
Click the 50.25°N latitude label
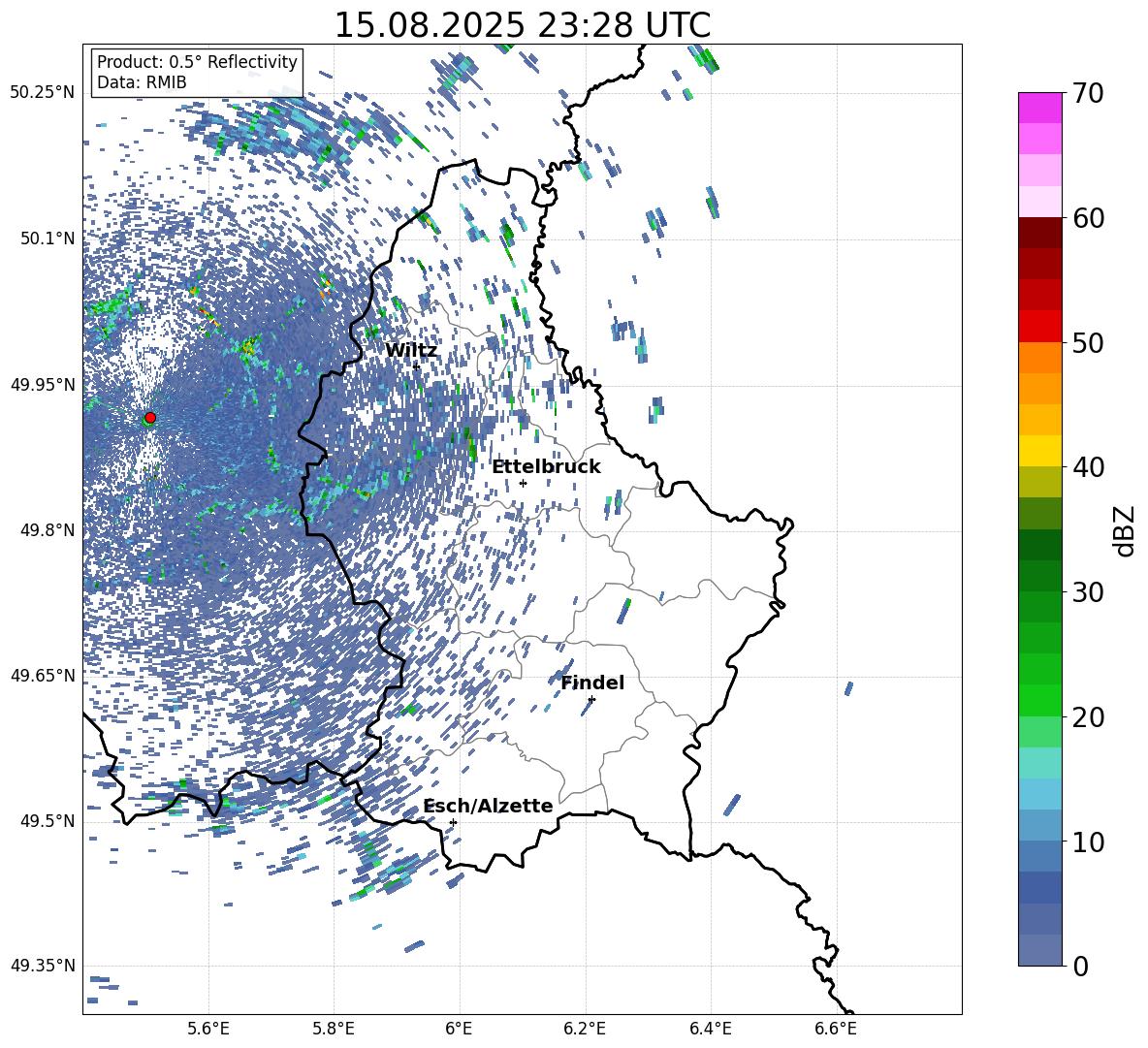43,93
